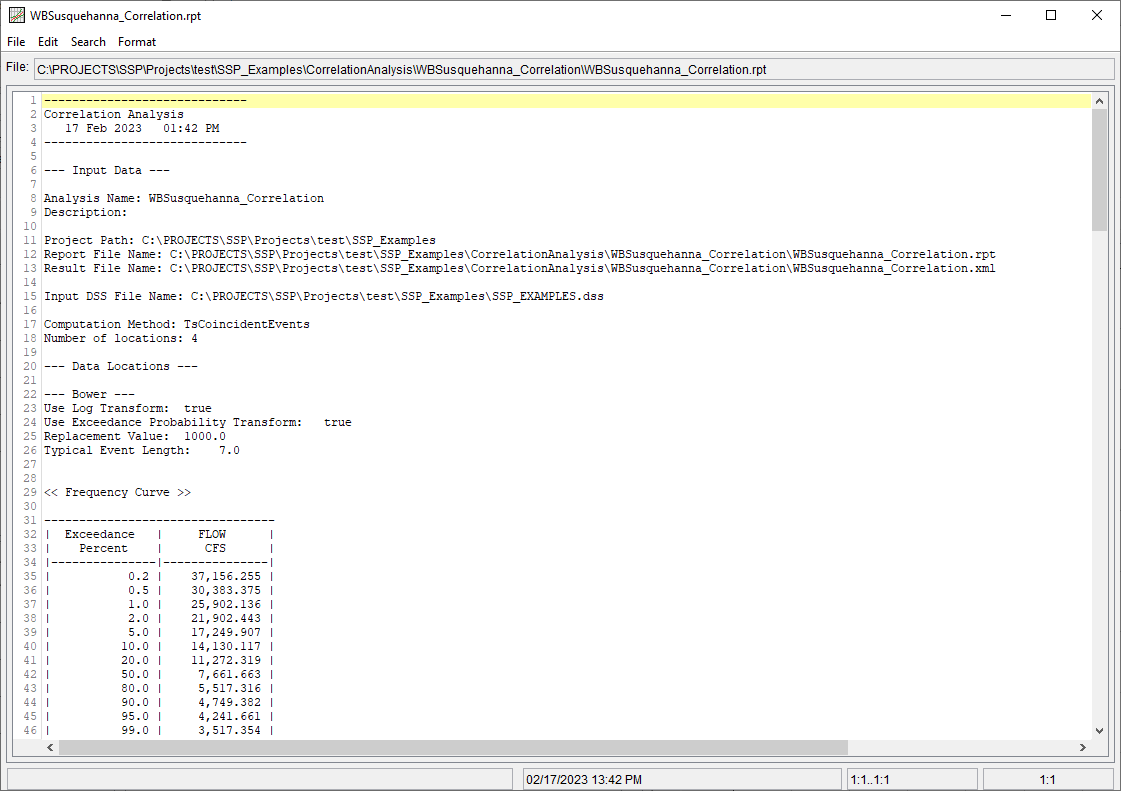Viewport: 1121px width, 791px height.
Task: Click the flow value 30,383.375
Action: tap(226, 591)
